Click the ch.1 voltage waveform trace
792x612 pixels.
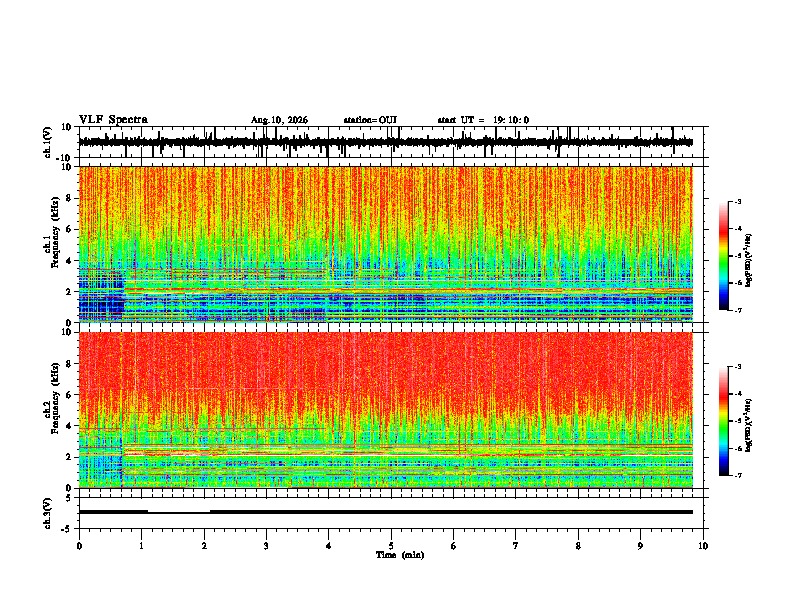pyautogui.click(x=385, y=142)
